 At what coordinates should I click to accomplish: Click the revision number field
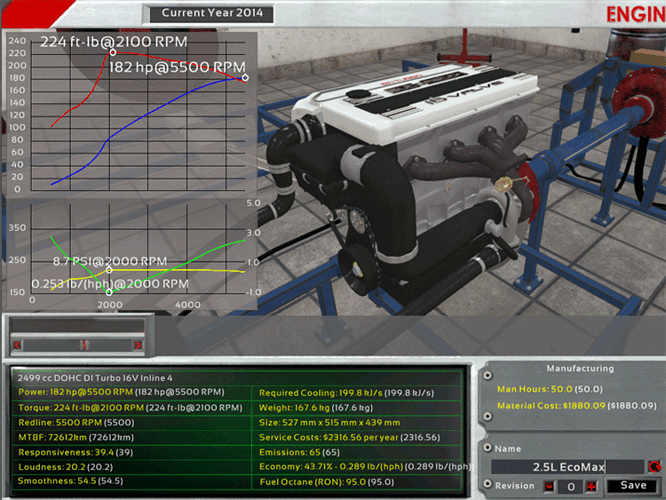[x=570, y=485]
